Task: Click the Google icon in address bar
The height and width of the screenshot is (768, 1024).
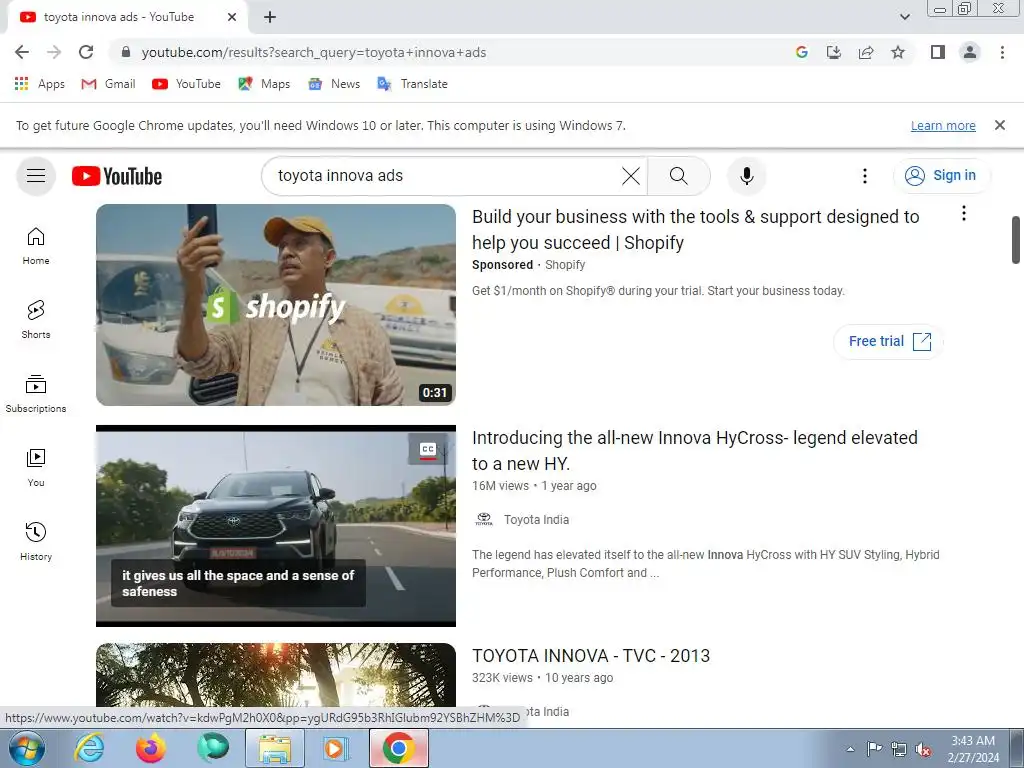Action: tap(802, 52)
